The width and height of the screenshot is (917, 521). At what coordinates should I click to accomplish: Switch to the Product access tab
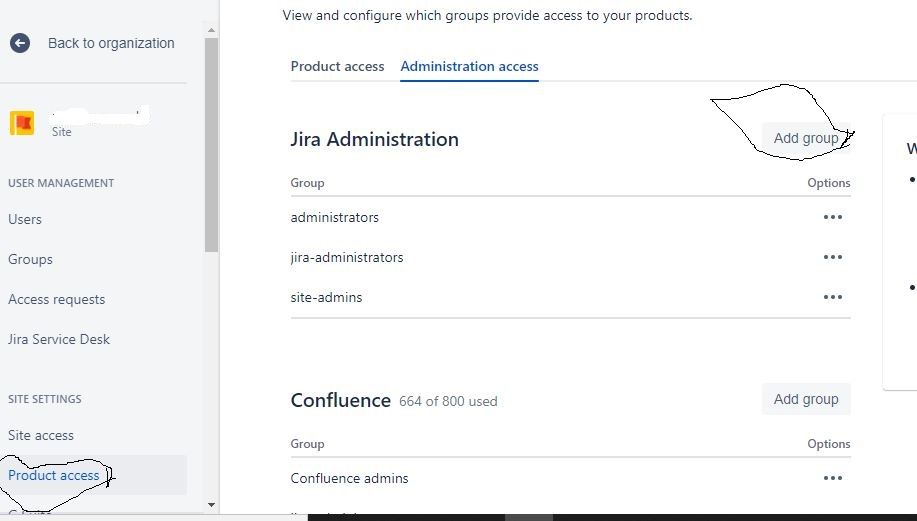[337, 67]
